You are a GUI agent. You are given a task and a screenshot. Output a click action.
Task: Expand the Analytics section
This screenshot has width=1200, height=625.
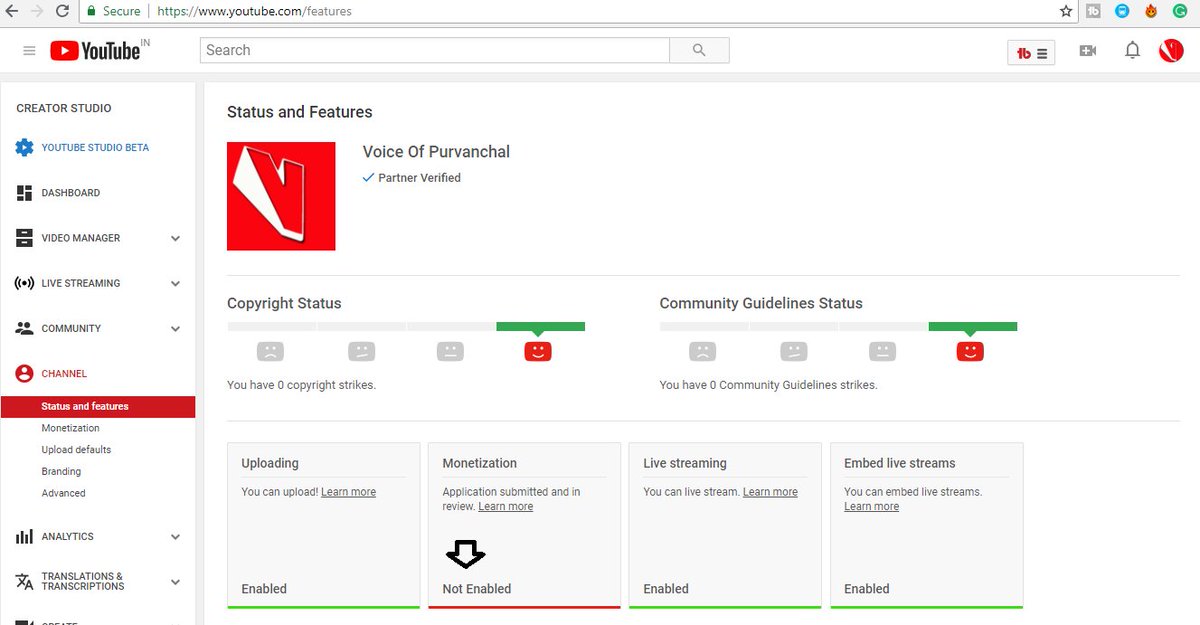(x=175, y=537)
